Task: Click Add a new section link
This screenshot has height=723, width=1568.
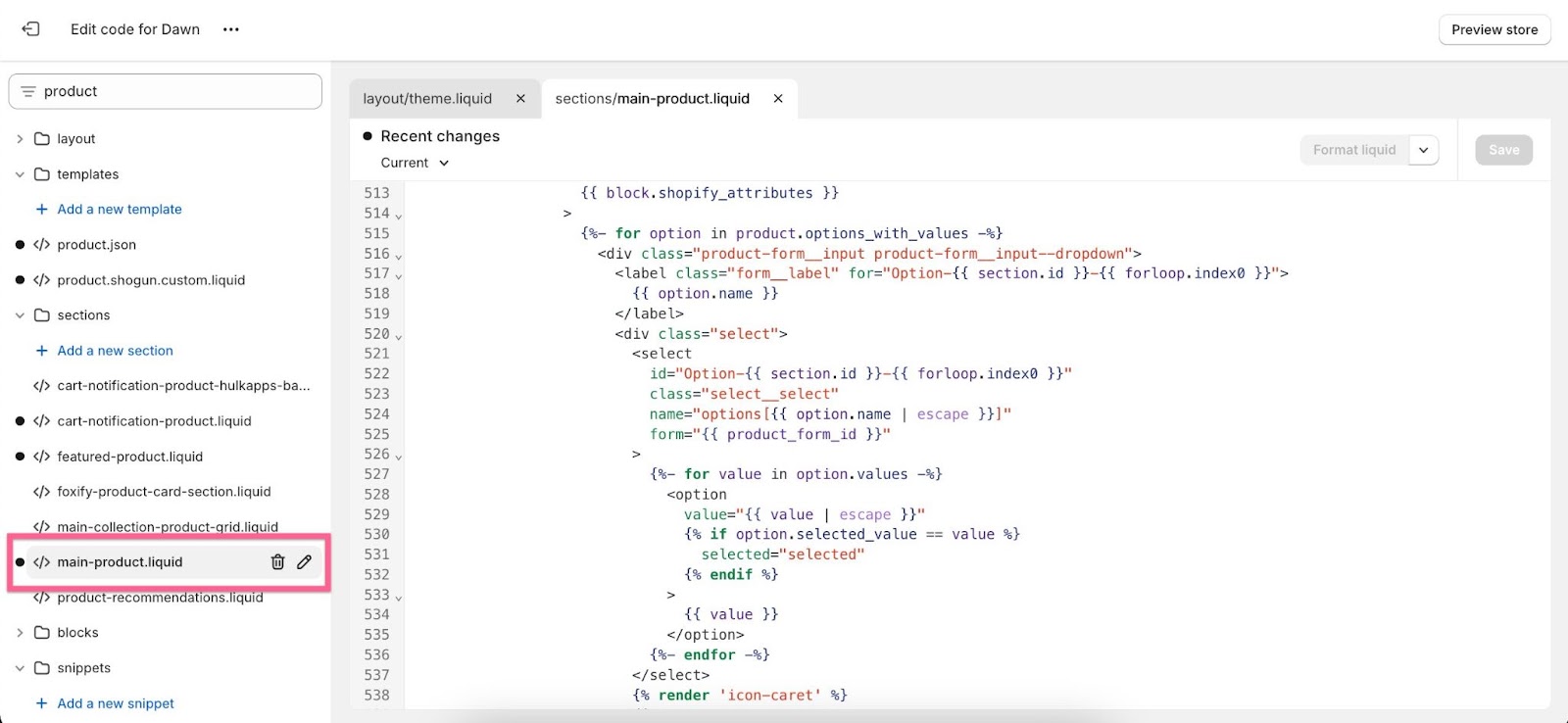Action: 115,351
